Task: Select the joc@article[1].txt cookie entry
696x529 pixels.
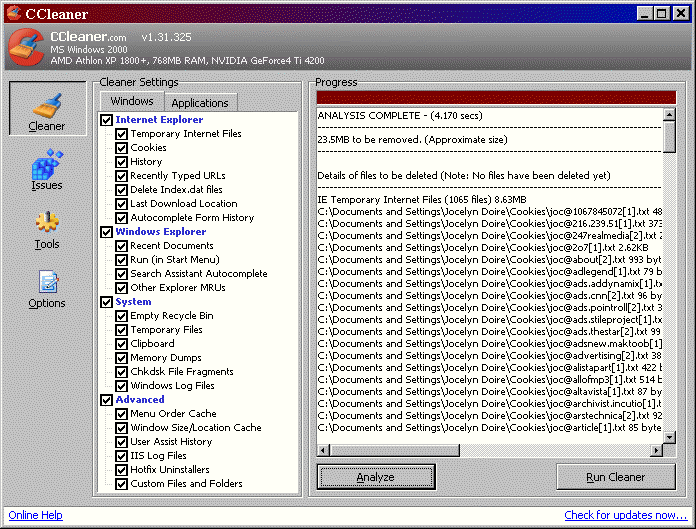Action: [x=490, y=427]
